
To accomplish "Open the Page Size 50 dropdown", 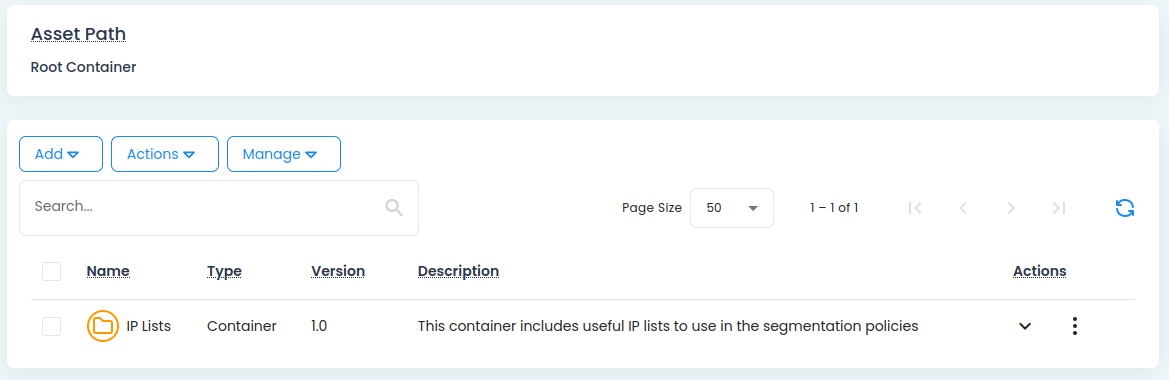I will 732,208.
